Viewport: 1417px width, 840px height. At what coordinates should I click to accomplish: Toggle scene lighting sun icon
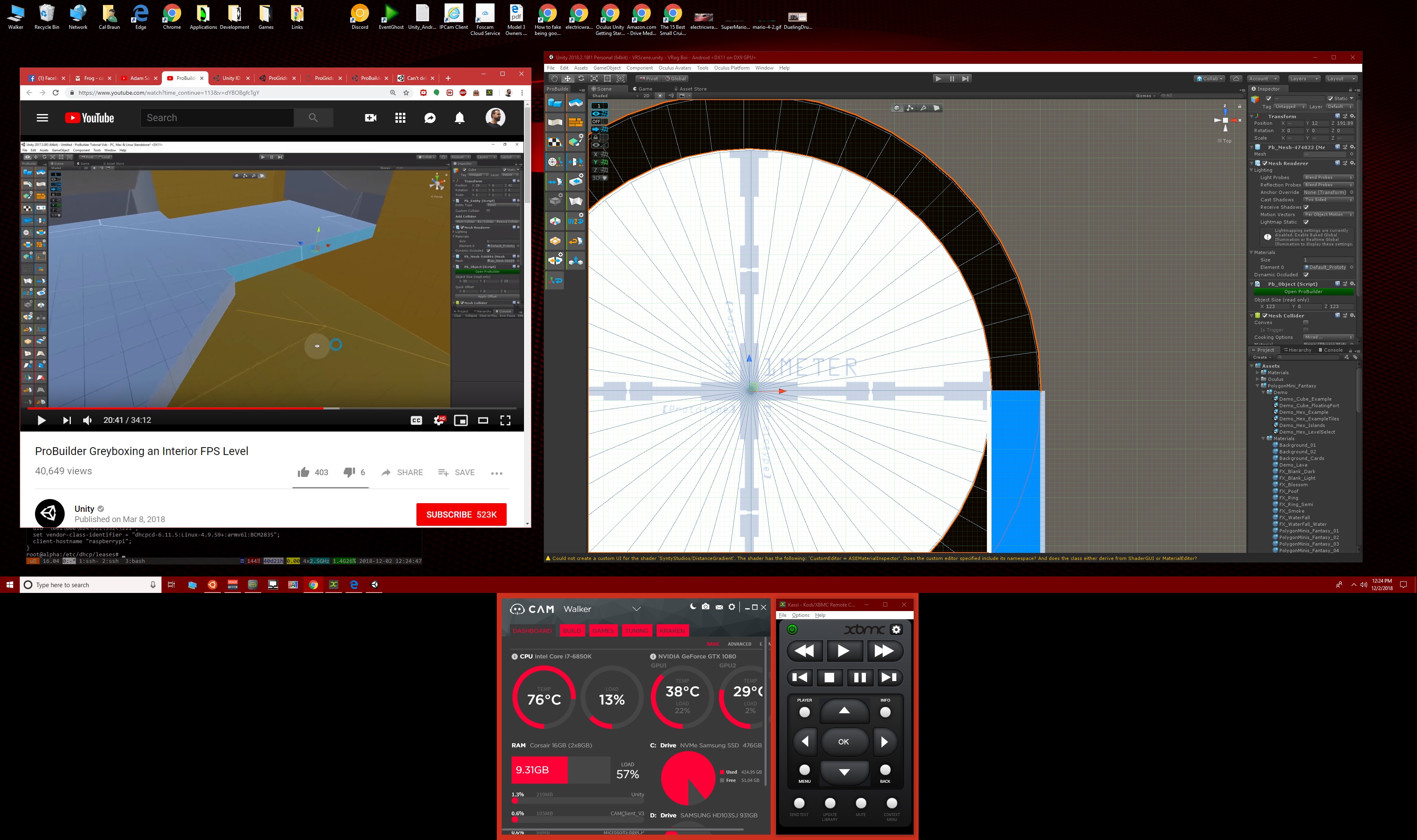coord(659,96)
